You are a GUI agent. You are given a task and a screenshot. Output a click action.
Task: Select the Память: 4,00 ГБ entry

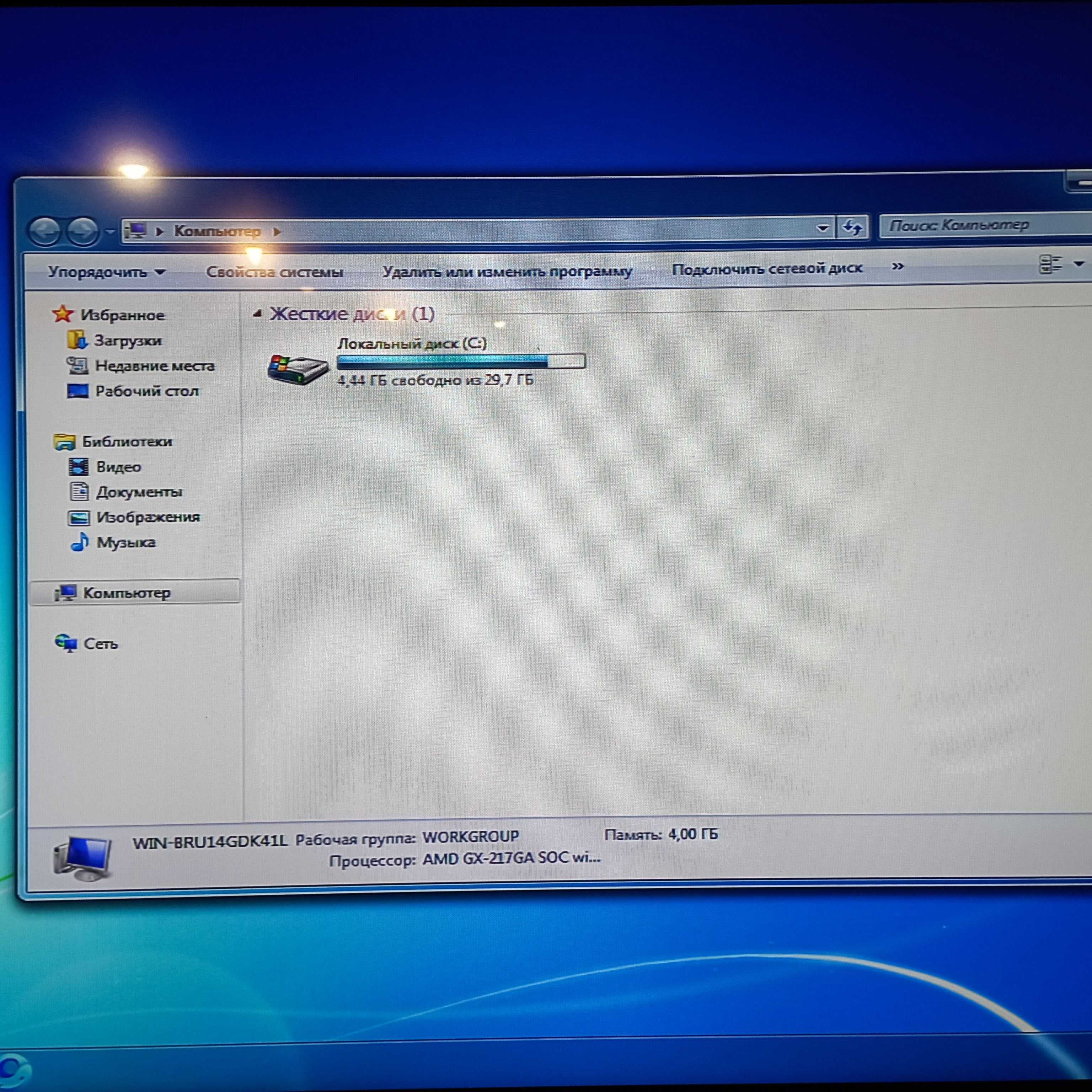tap(661, 834)
